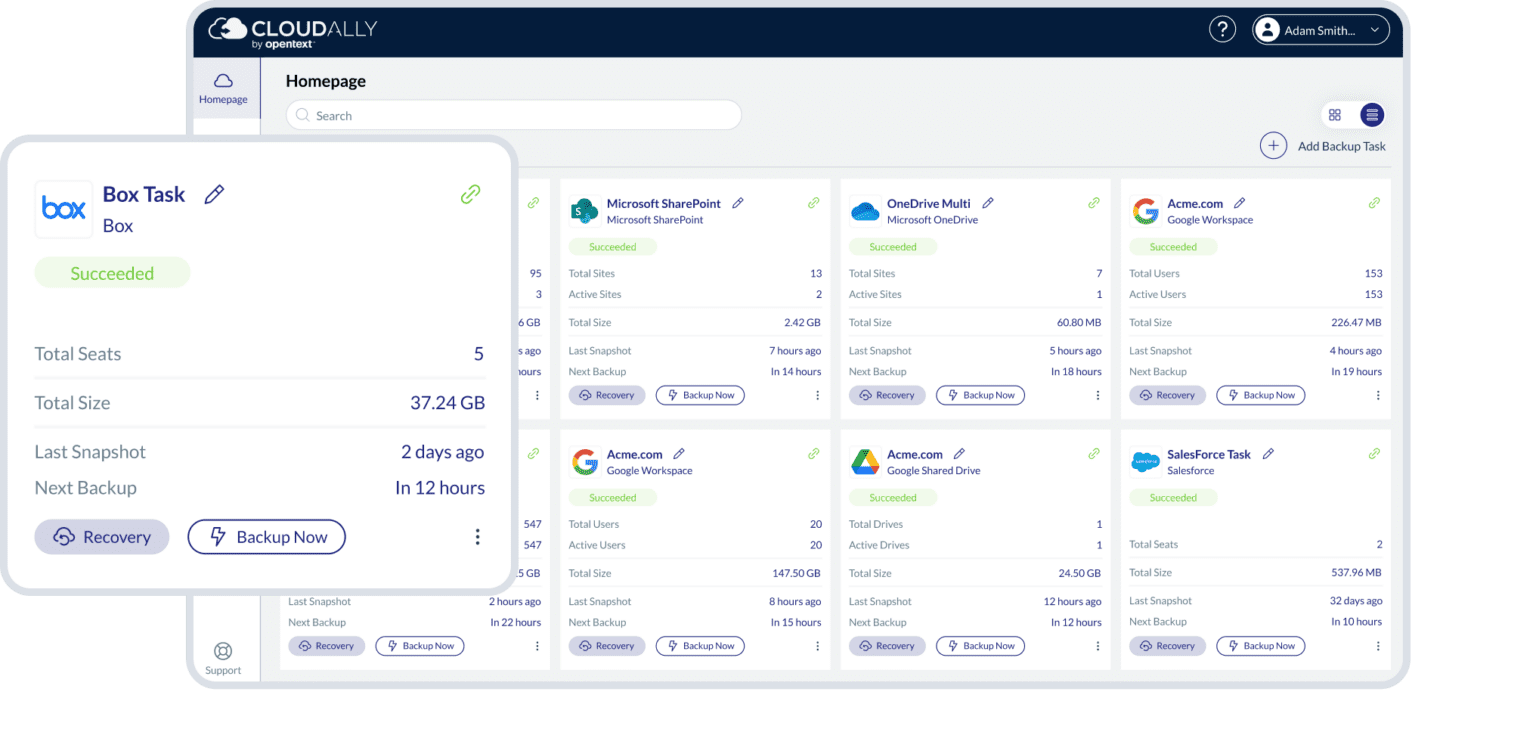Click the link icon on Box Task card

tap(470, 194)
